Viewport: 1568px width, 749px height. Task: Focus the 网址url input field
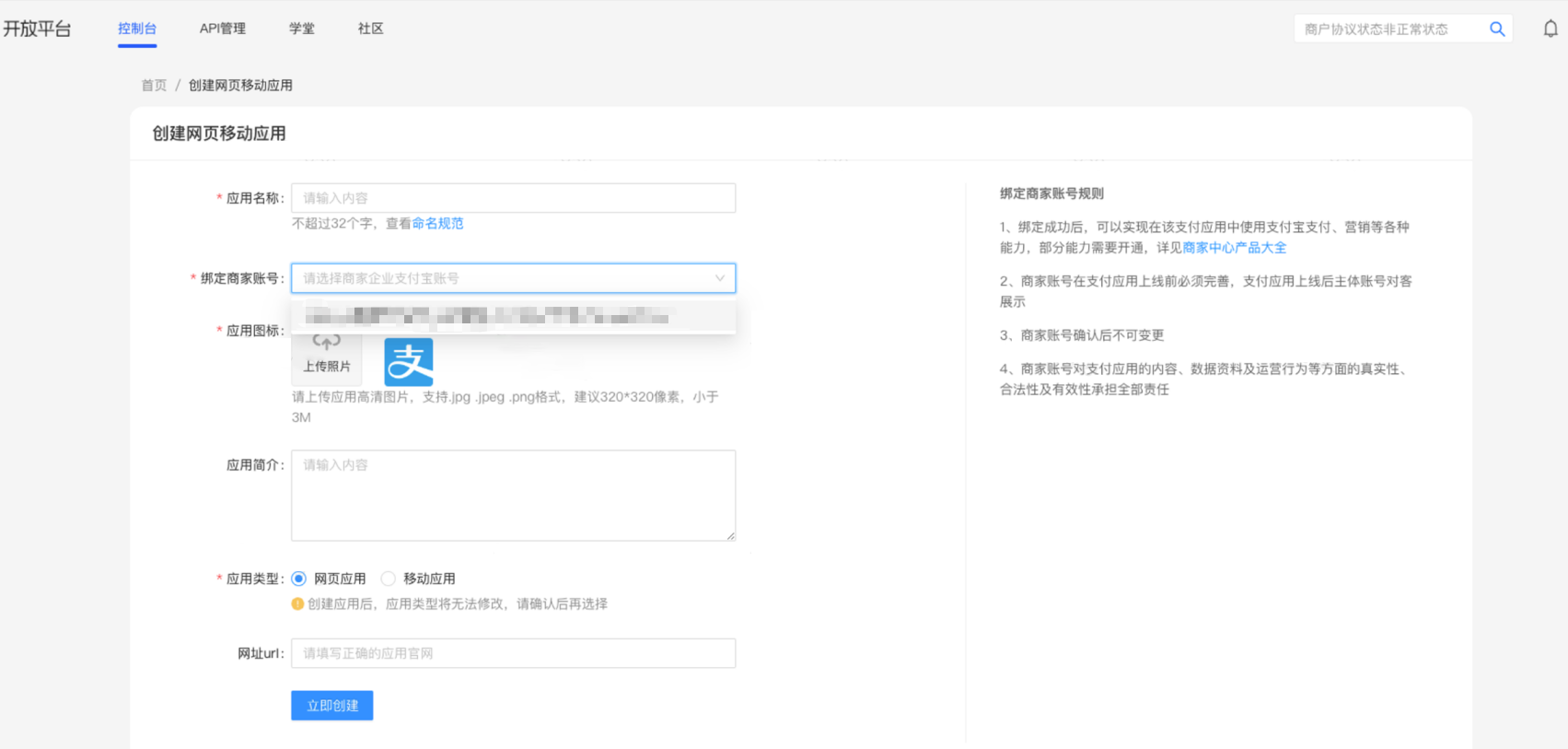[513, 653]
